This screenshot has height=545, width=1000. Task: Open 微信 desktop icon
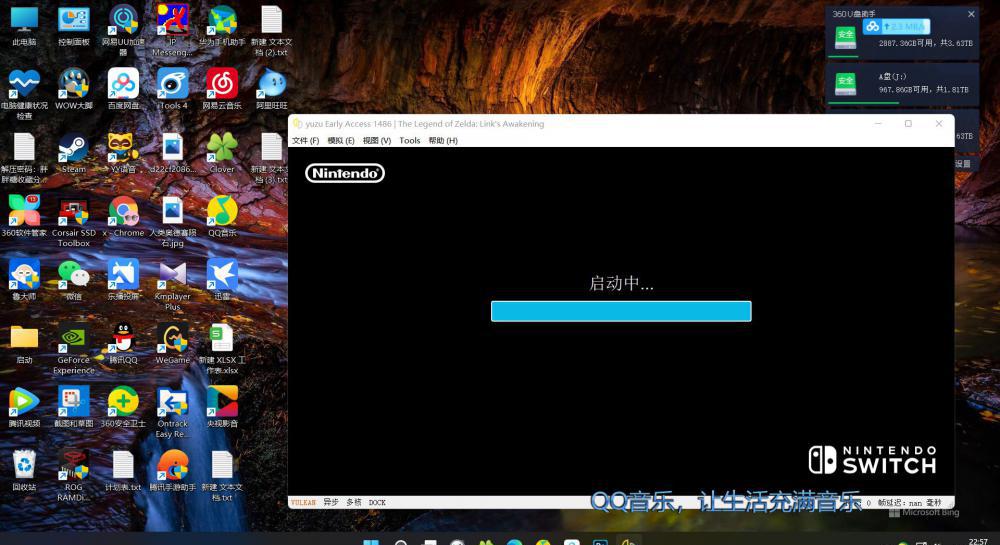[x=73, y=279]
